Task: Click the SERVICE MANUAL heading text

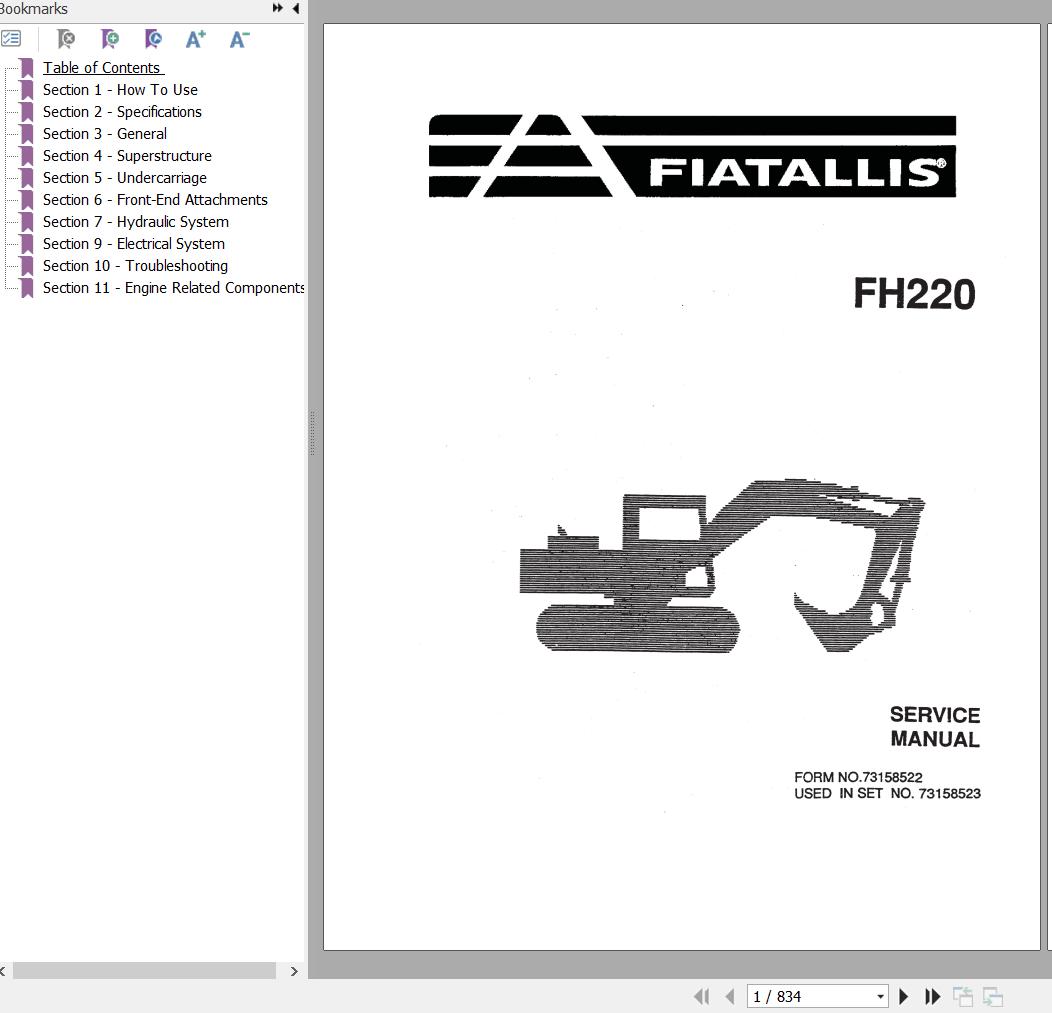Action: 935,727
